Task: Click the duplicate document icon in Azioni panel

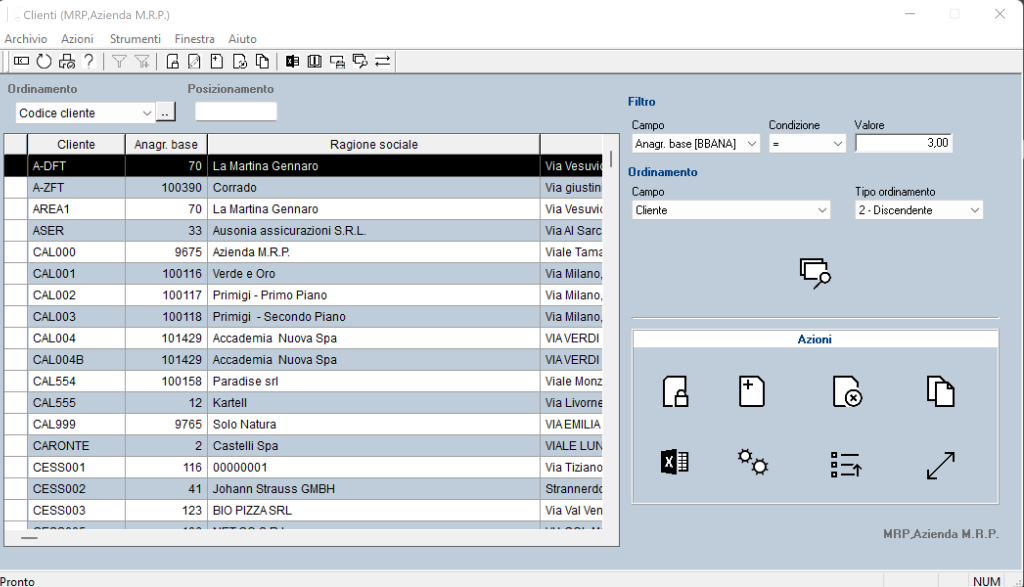Action: (940, 391)
